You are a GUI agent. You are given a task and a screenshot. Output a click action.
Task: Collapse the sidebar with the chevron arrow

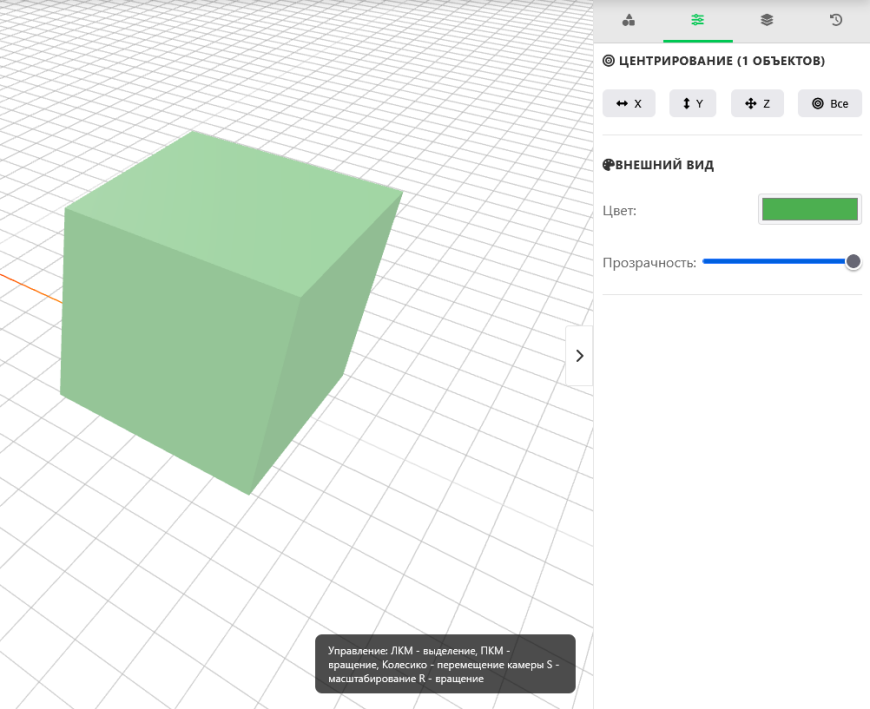579,355
